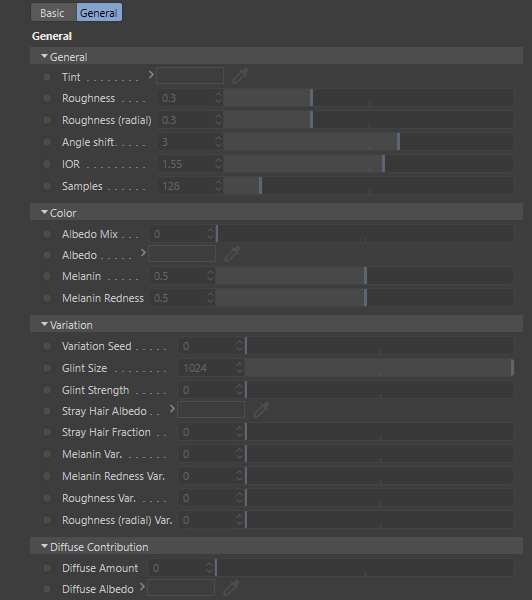Switch to the Basic tab
Screen dimensions: 532x600
coord(52,13)
